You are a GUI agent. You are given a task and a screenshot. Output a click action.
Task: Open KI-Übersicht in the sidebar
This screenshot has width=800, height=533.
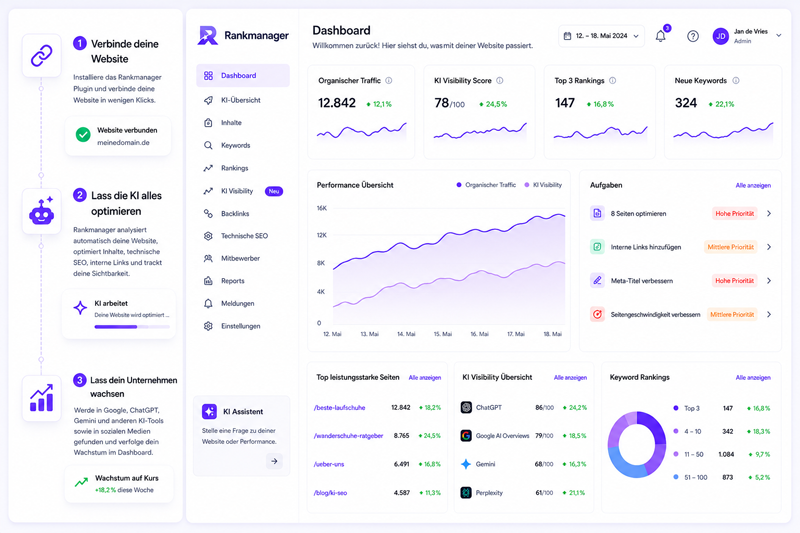click(x=243, y=100)
